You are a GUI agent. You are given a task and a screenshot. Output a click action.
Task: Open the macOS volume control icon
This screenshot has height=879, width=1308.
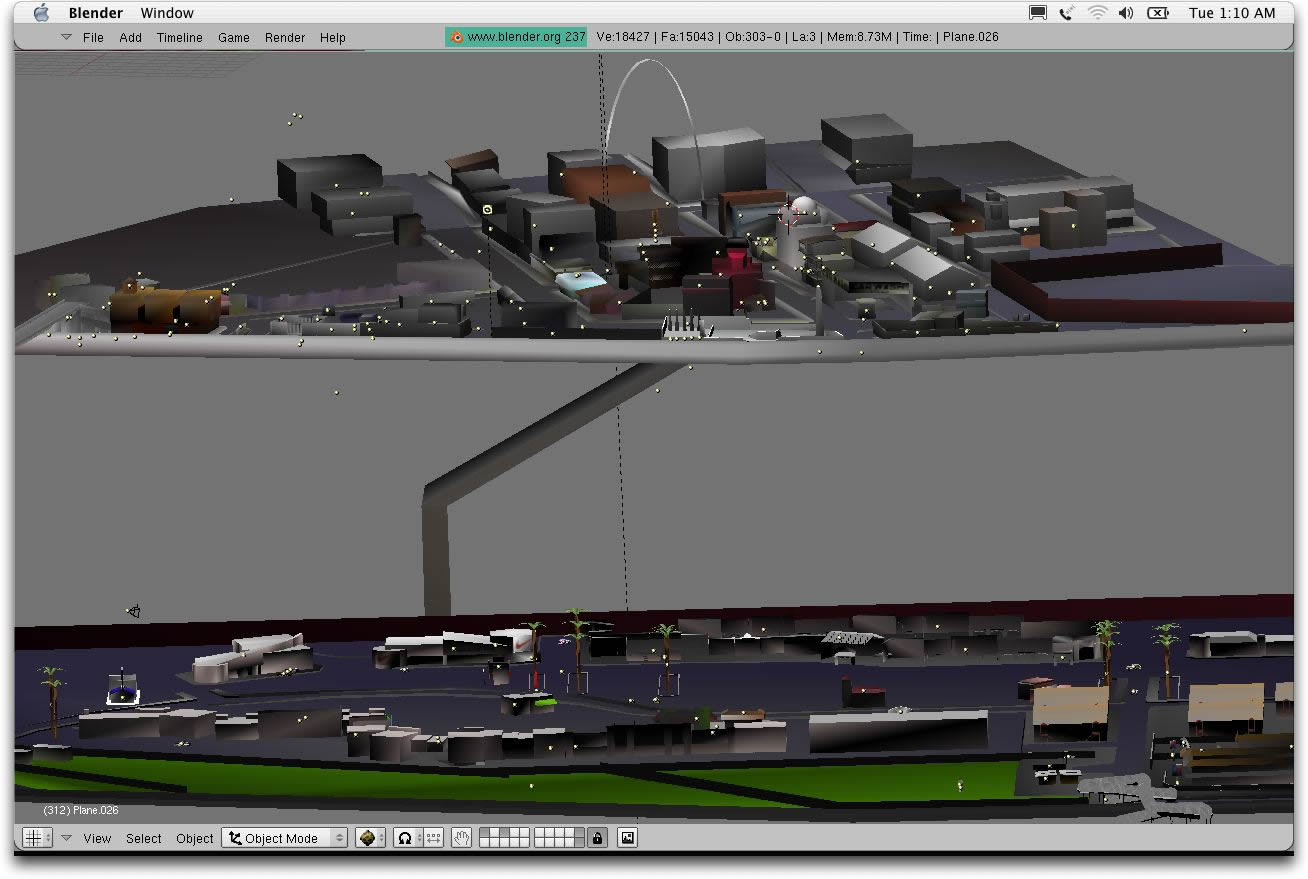[1126, 13]
